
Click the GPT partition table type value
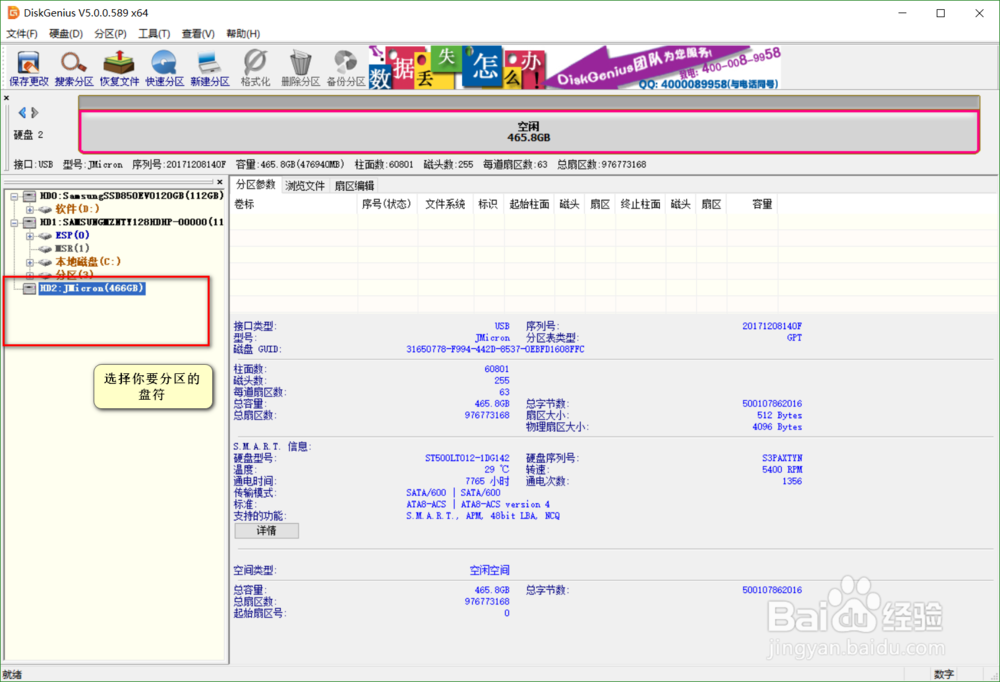click(x=794, y=337)
